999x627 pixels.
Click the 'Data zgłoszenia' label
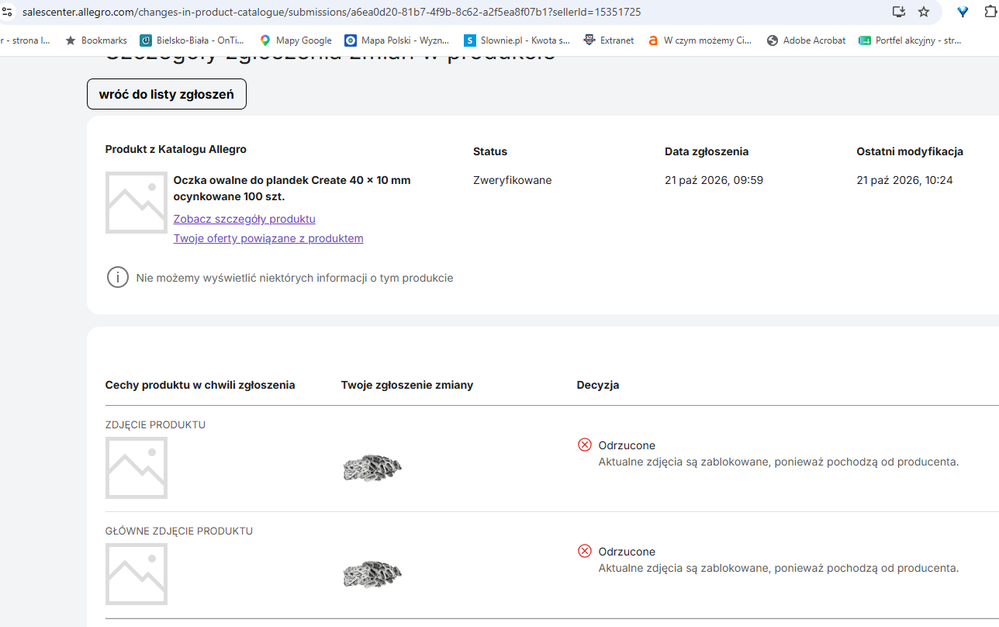click(707, 152)
